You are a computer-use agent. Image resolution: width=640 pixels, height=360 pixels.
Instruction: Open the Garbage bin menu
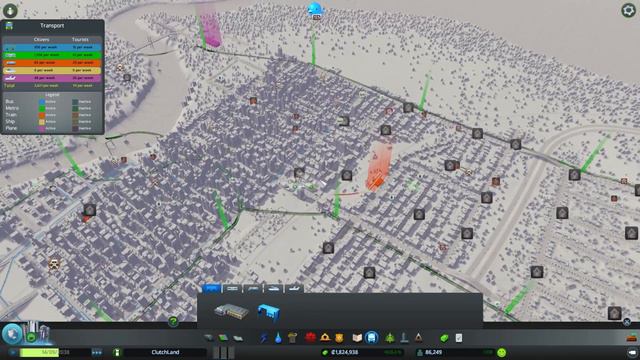(292, 338)
